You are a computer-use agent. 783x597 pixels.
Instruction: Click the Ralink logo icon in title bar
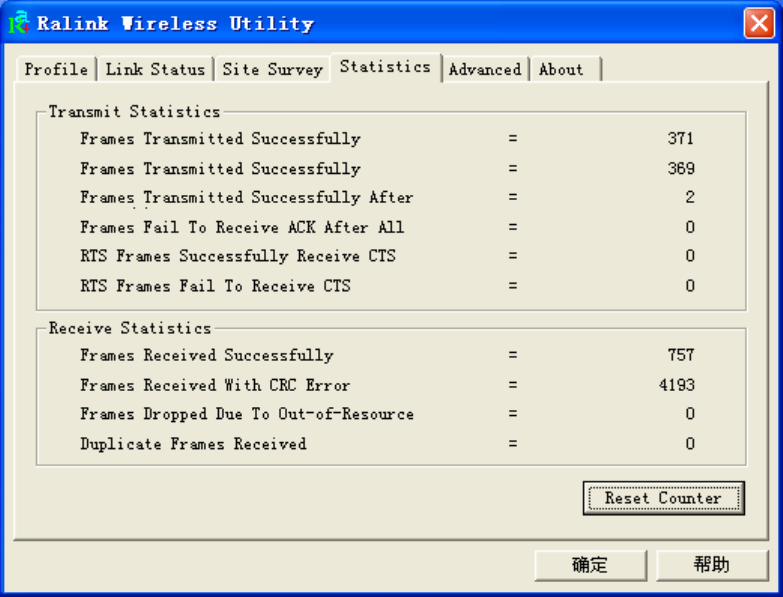coord(19,23)
